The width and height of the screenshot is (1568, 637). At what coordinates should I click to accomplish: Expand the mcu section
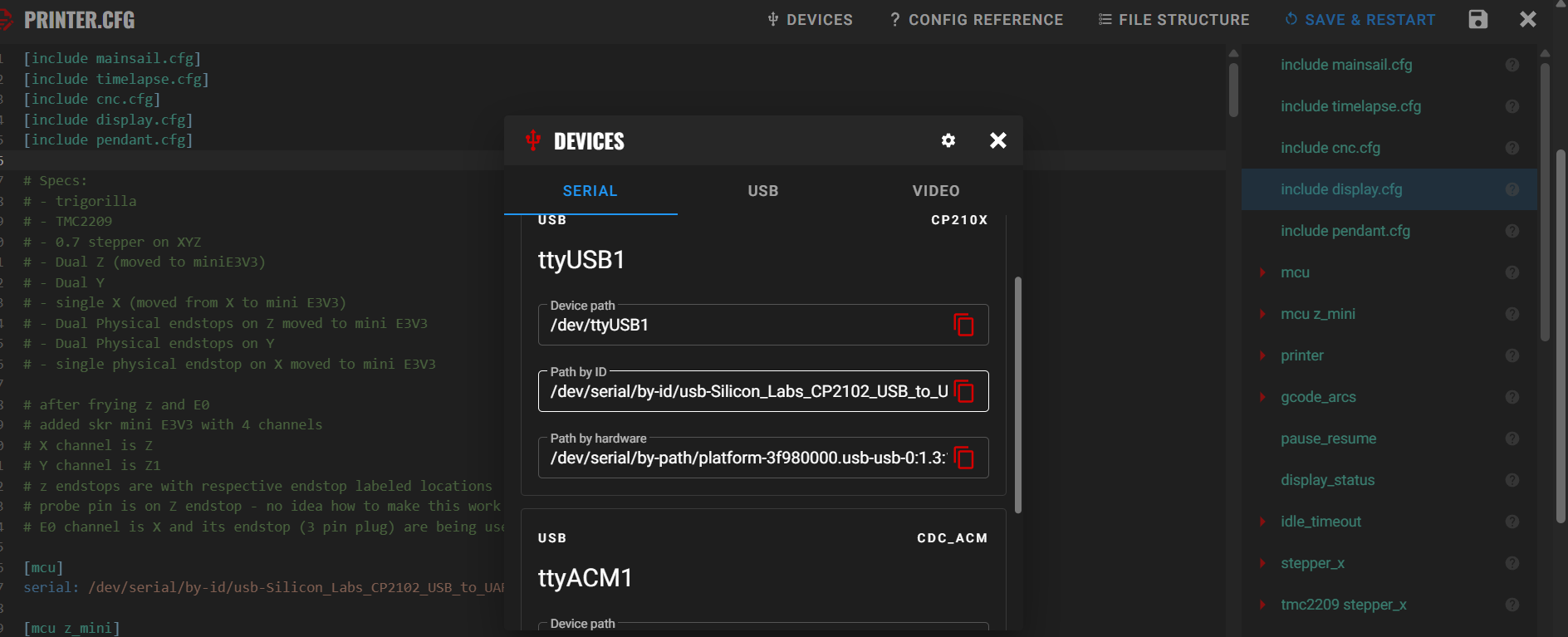(x=1262, y=272)
